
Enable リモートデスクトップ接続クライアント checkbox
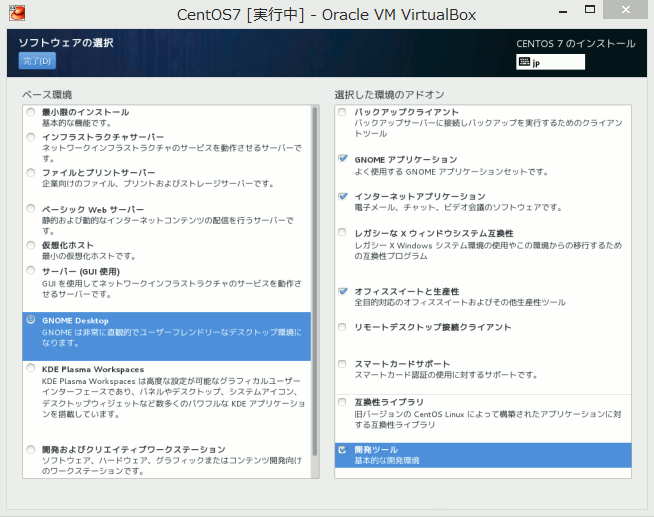click(x=343, y=327)
